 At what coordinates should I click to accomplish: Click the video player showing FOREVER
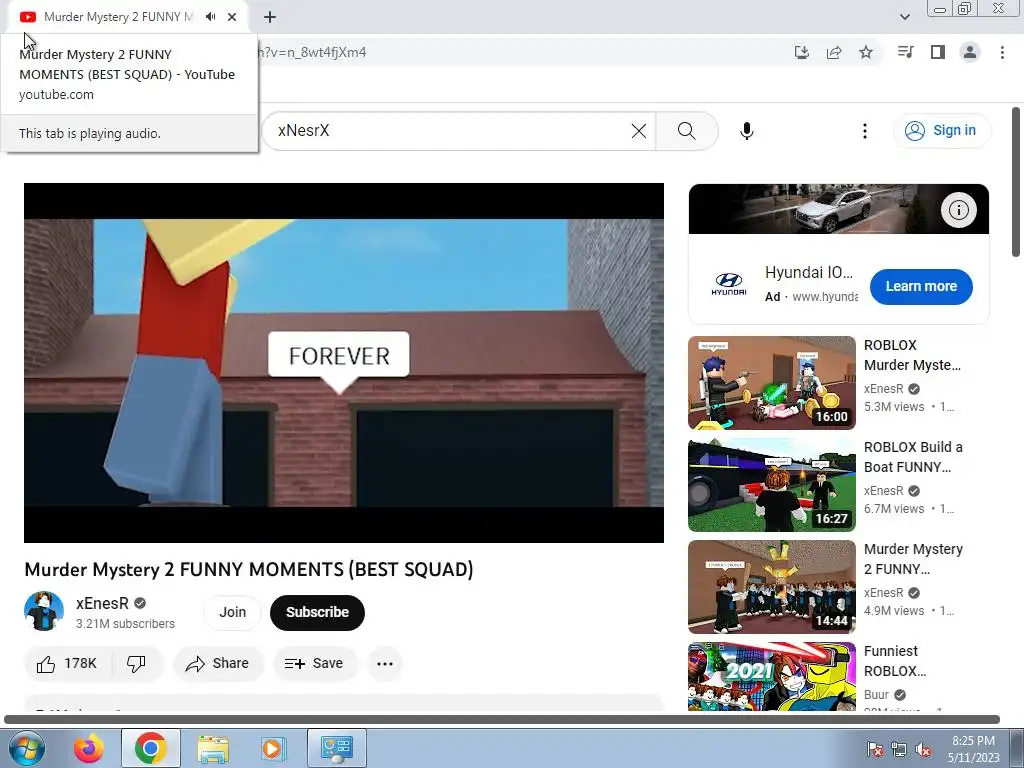pyautogui.click(x=344, y=362)
